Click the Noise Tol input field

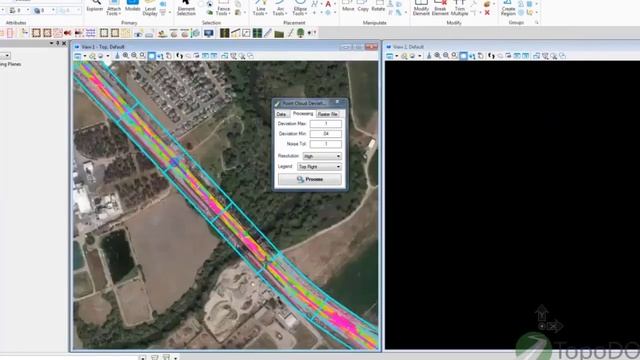point(326,144)
